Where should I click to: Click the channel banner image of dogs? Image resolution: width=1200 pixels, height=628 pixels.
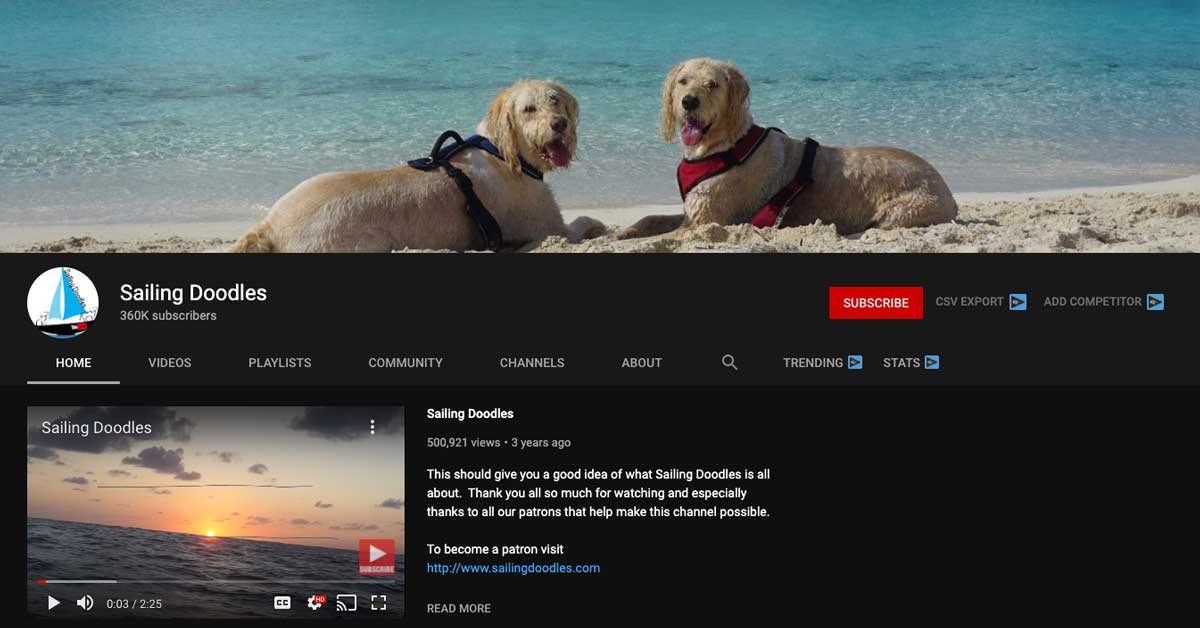pos(600,126)
